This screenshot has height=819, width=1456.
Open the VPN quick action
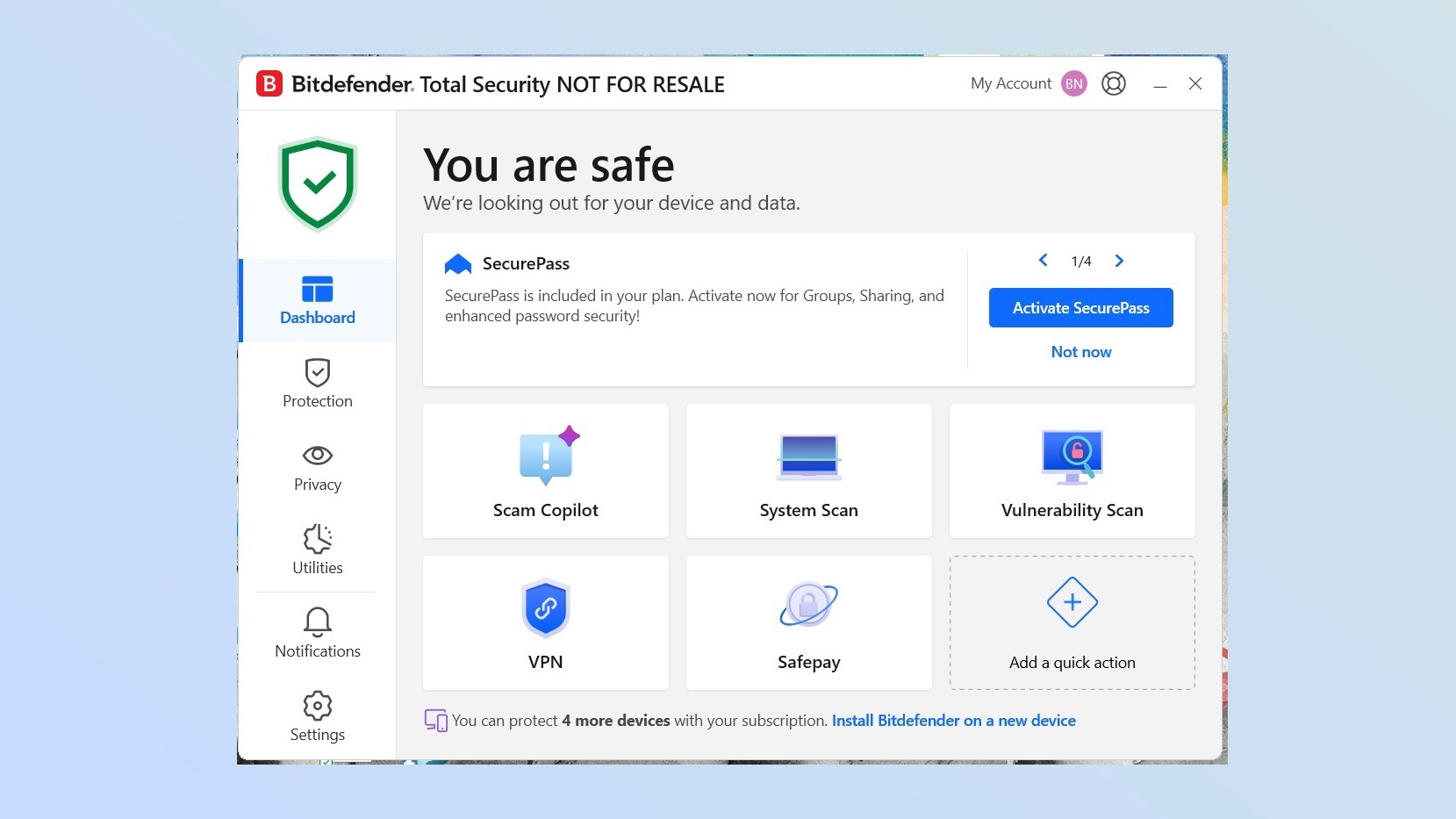546,622
